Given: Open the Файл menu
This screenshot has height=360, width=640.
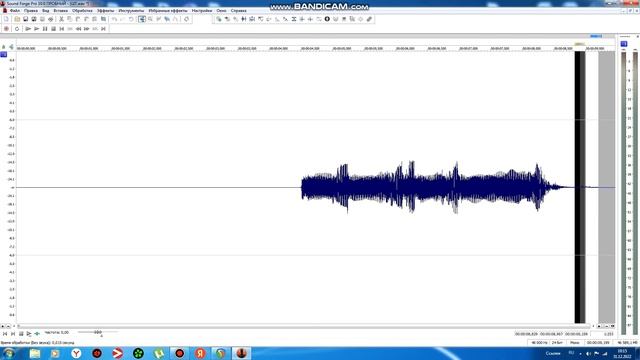Looking at the screenshot, I should [x=15, y=11].
